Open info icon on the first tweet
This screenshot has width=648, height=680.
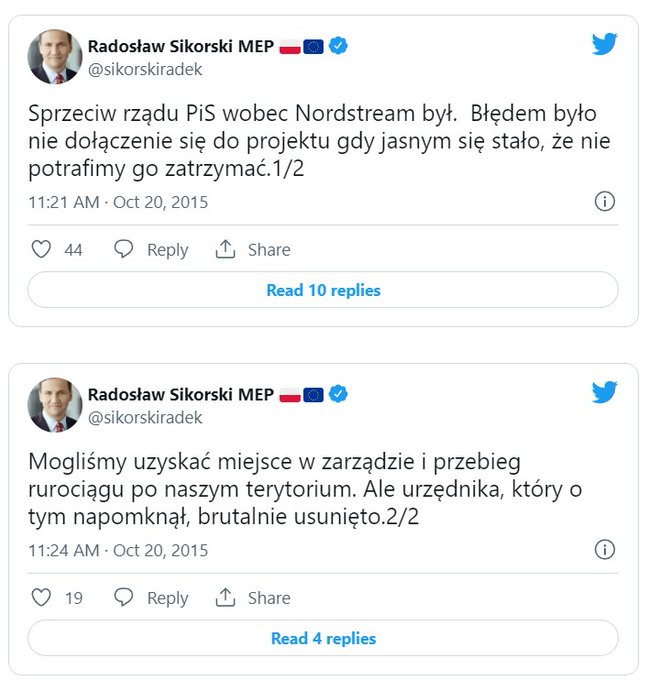(604, 202)
